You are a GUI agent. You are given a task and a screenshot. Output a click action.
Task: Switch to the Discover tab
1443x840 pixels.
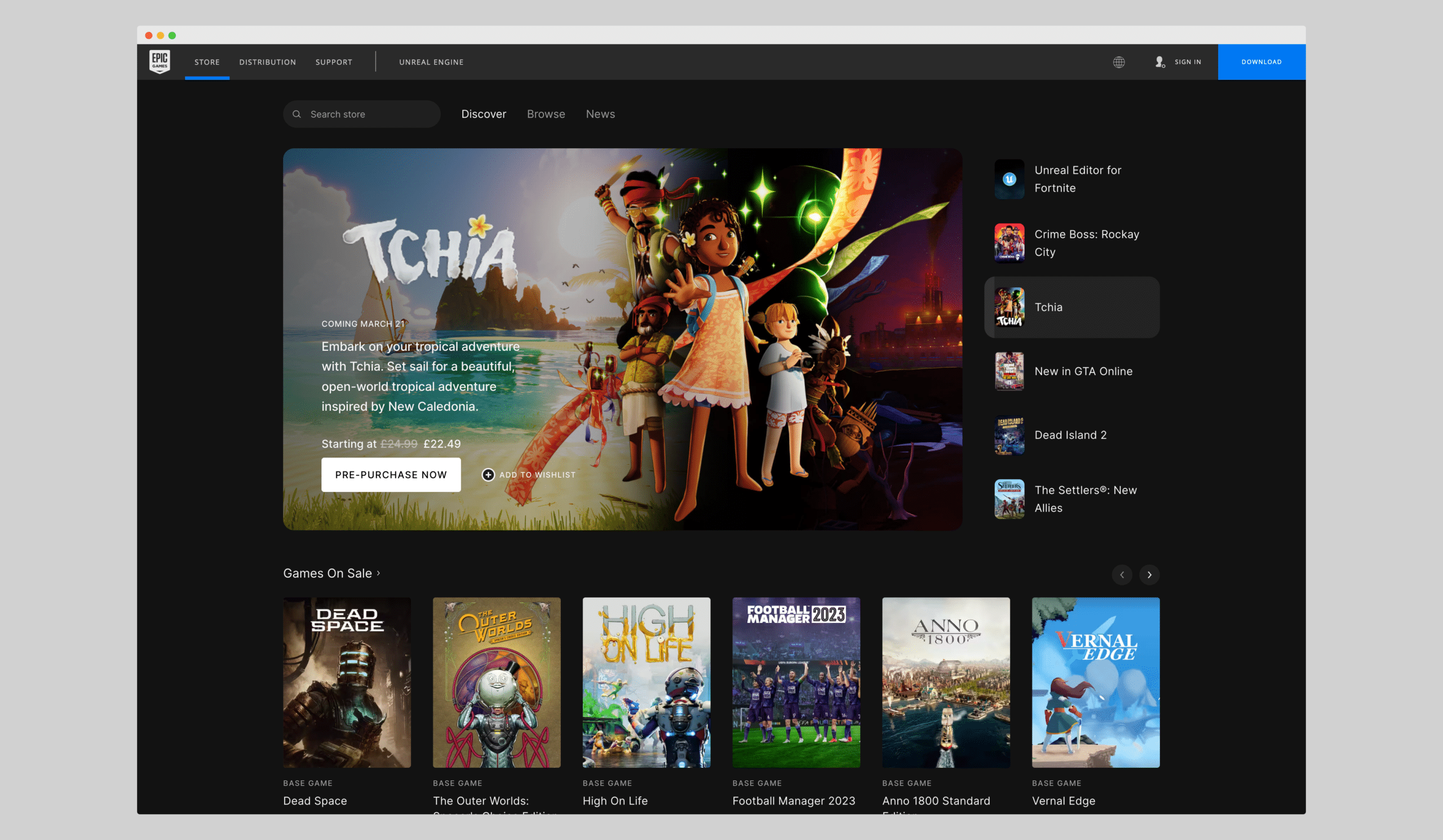click(483, 114)
